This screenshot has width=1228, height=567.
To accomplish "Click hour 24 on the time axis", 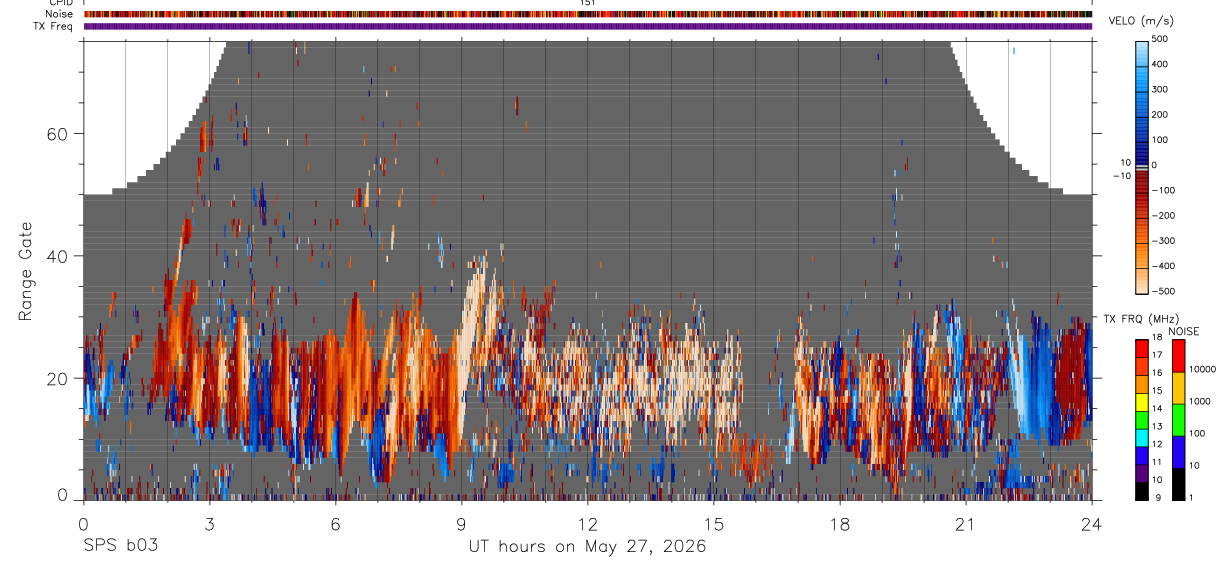I will (1091, 523).
